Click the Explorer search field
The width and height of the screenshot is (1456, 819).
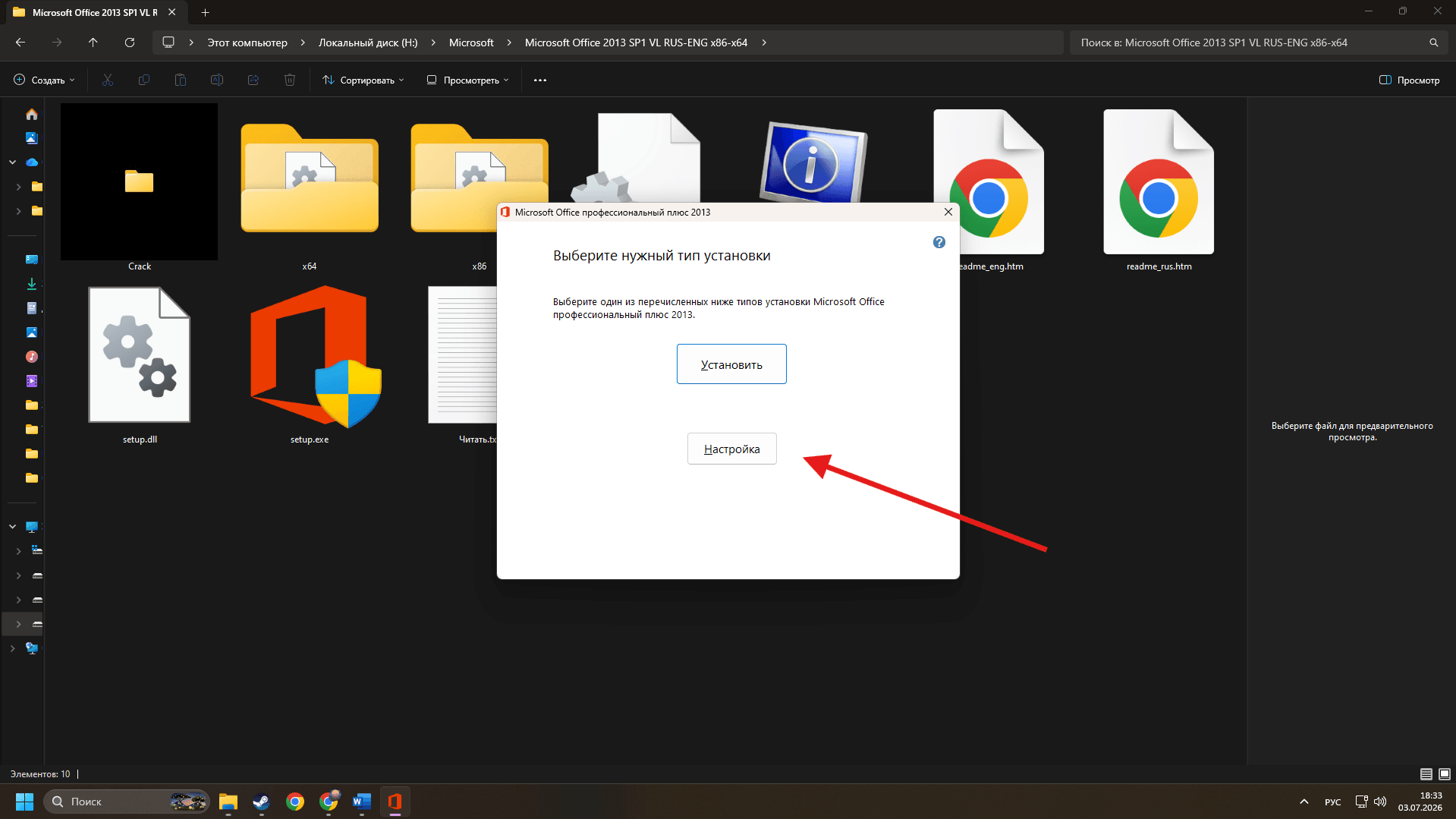coord(1259,43)
